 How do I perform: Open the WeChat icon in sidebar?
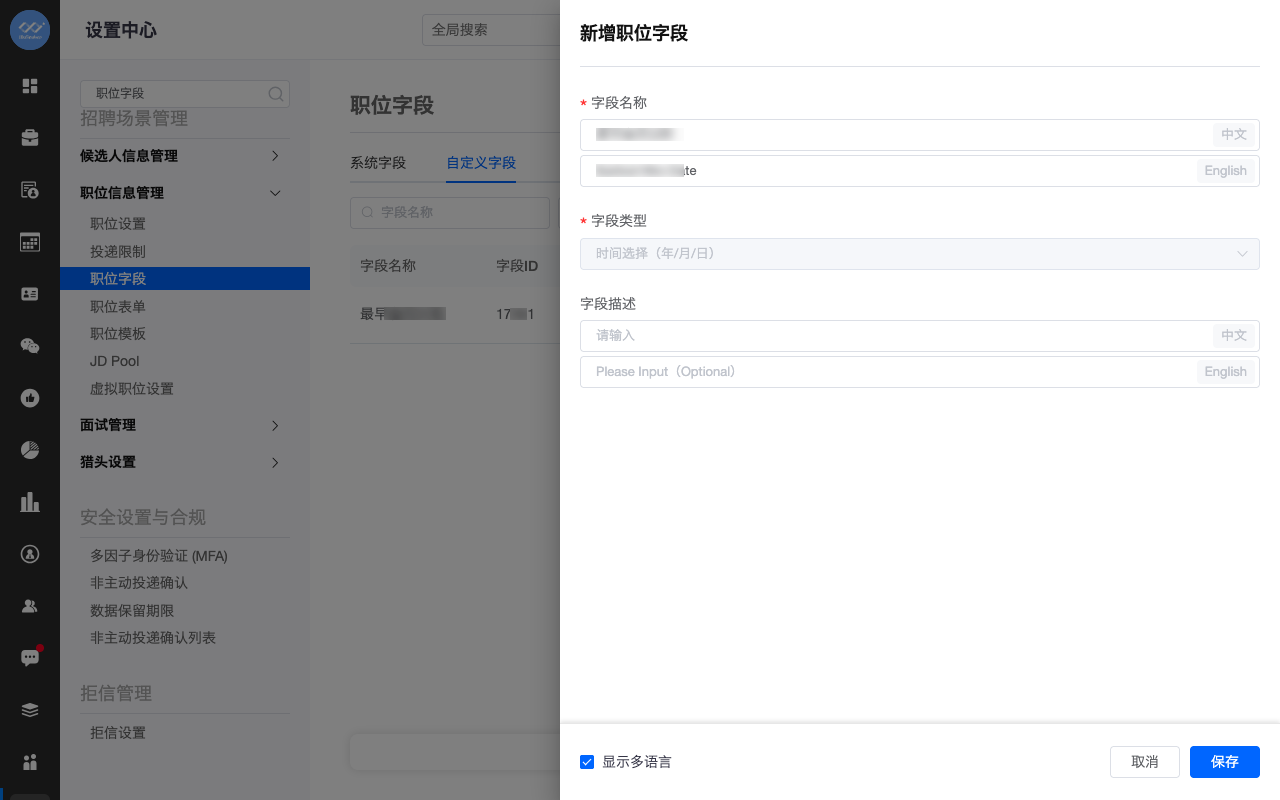[30, 346]
